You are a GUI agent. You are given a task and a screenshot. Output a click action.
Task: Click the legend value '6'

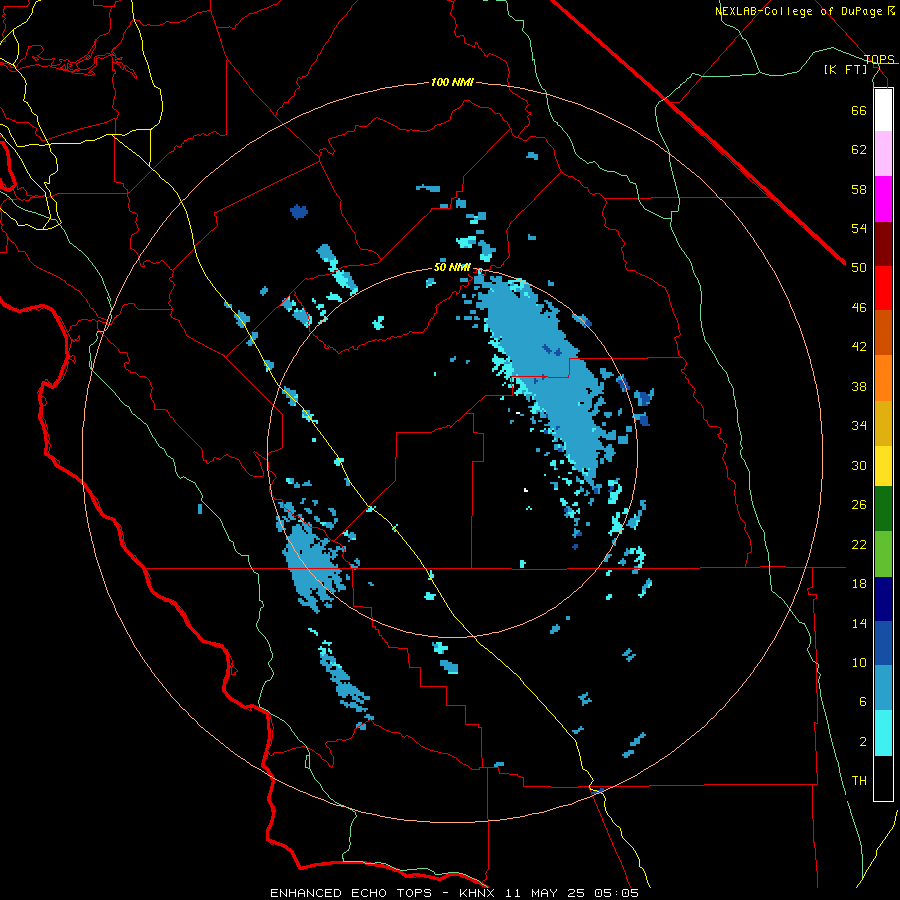click(863, 702)
